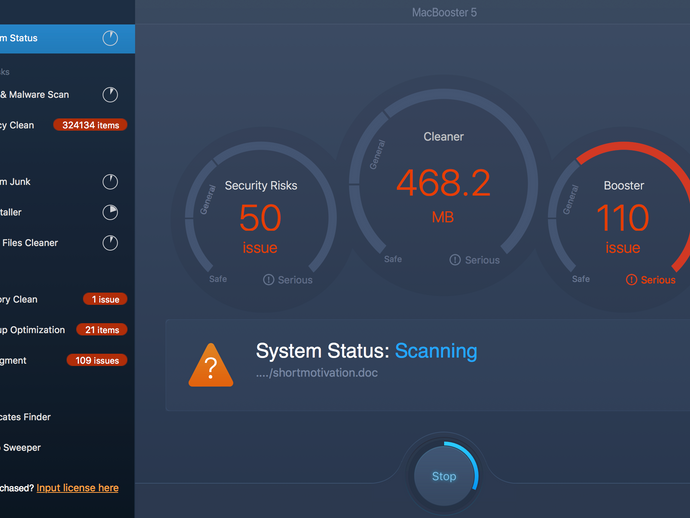The height and width of the screenshot is (518, 690).
Task: Open the Input license here link
Action: coord(77,488)
